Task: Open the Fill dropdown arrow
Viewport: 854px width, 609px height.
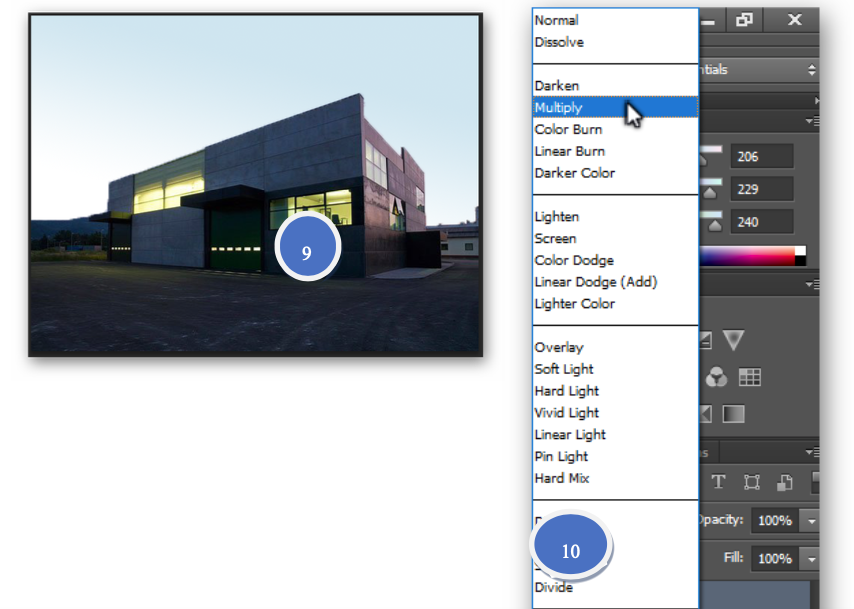Action: click(x=811, y=559)
